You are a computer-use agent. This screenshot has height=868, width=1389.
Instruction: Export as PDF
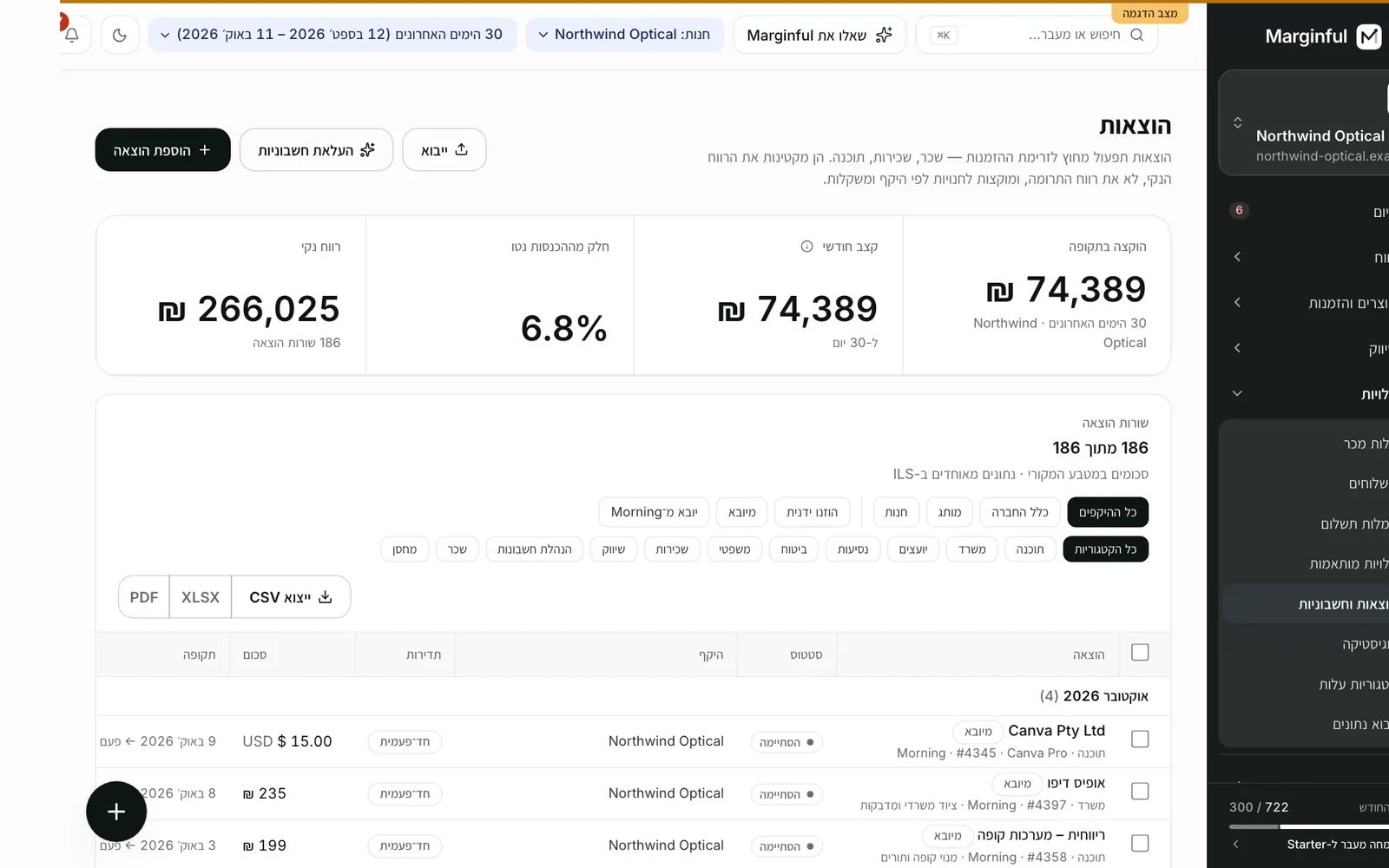(x=144, y=597)
